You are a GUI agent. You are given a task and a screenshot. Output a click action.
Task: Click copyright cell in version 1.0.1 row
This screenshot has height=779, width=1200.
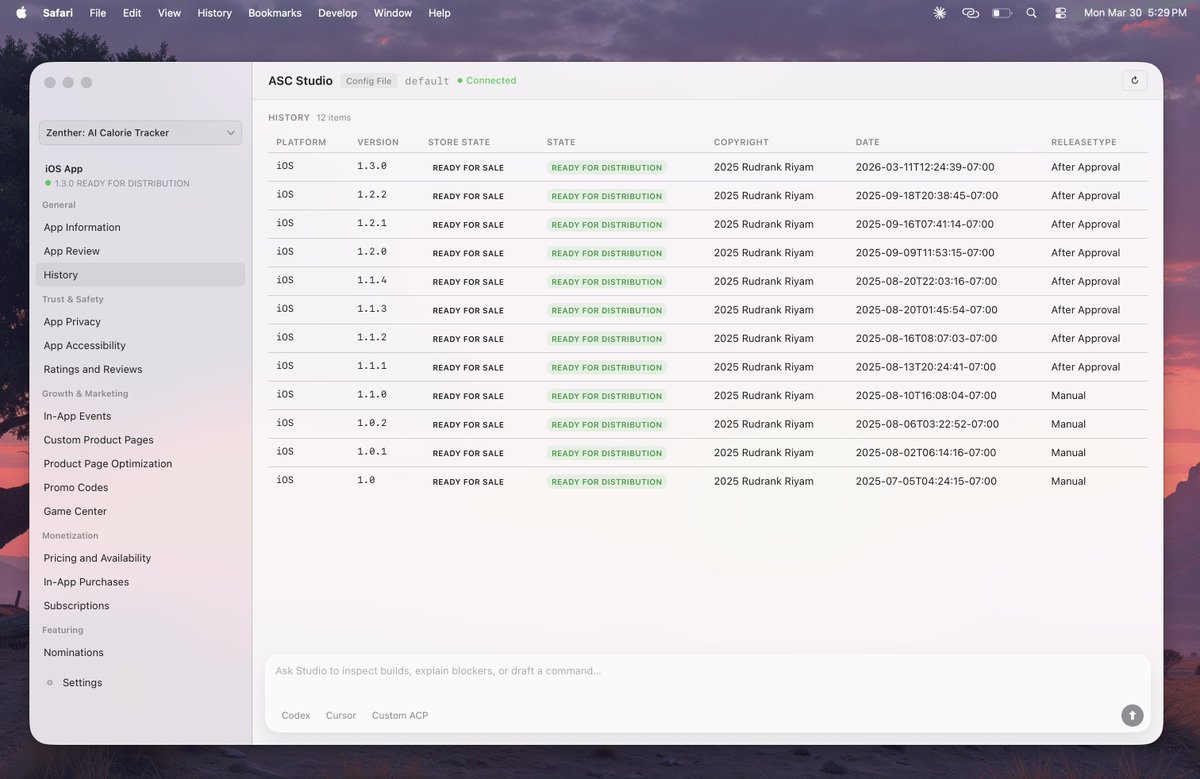click(x=764, y=452)
